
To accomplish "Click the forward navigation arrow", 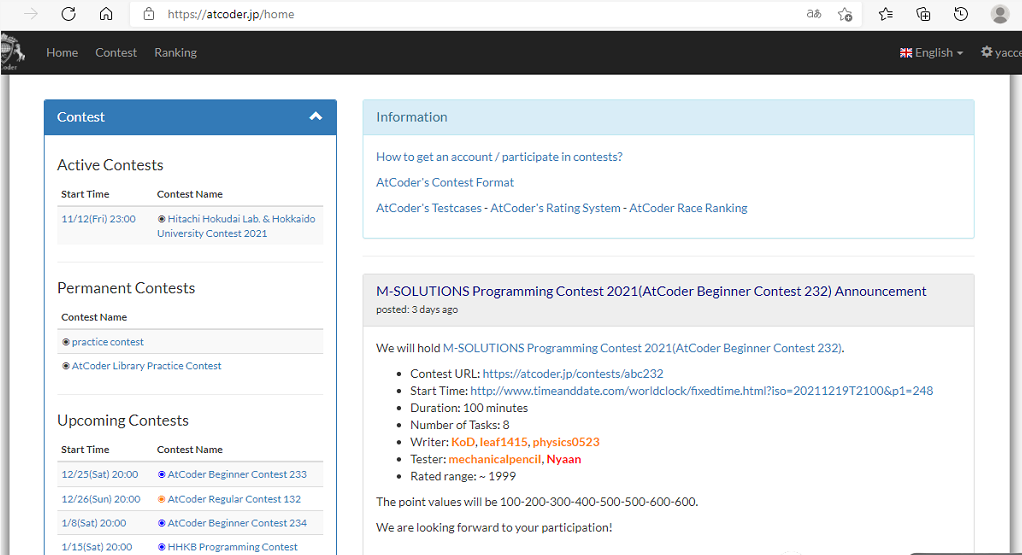I will click(31, 14).
